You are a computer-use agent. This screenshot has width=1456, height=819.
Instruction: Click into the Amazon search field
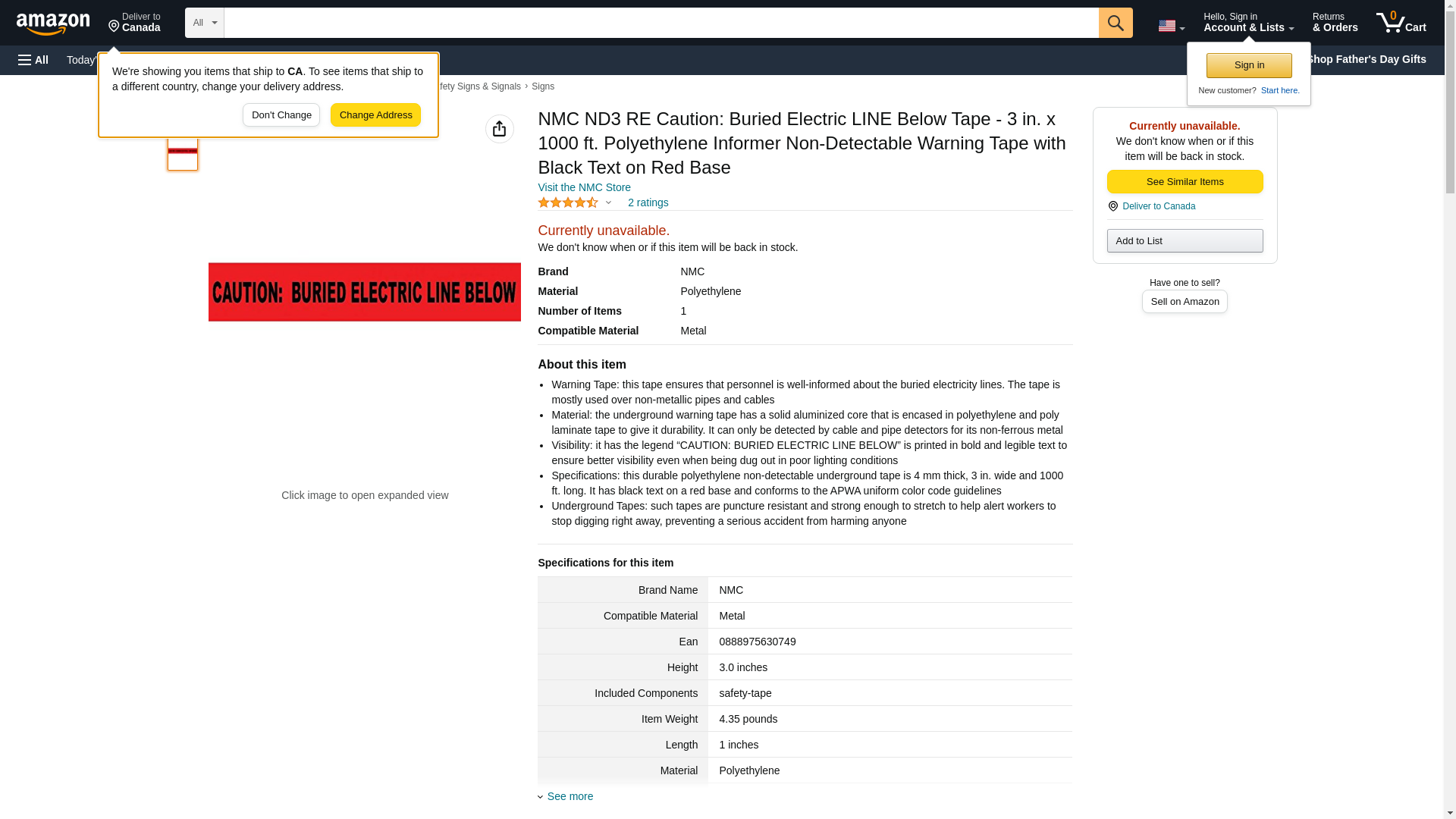(x=660, y=23)
